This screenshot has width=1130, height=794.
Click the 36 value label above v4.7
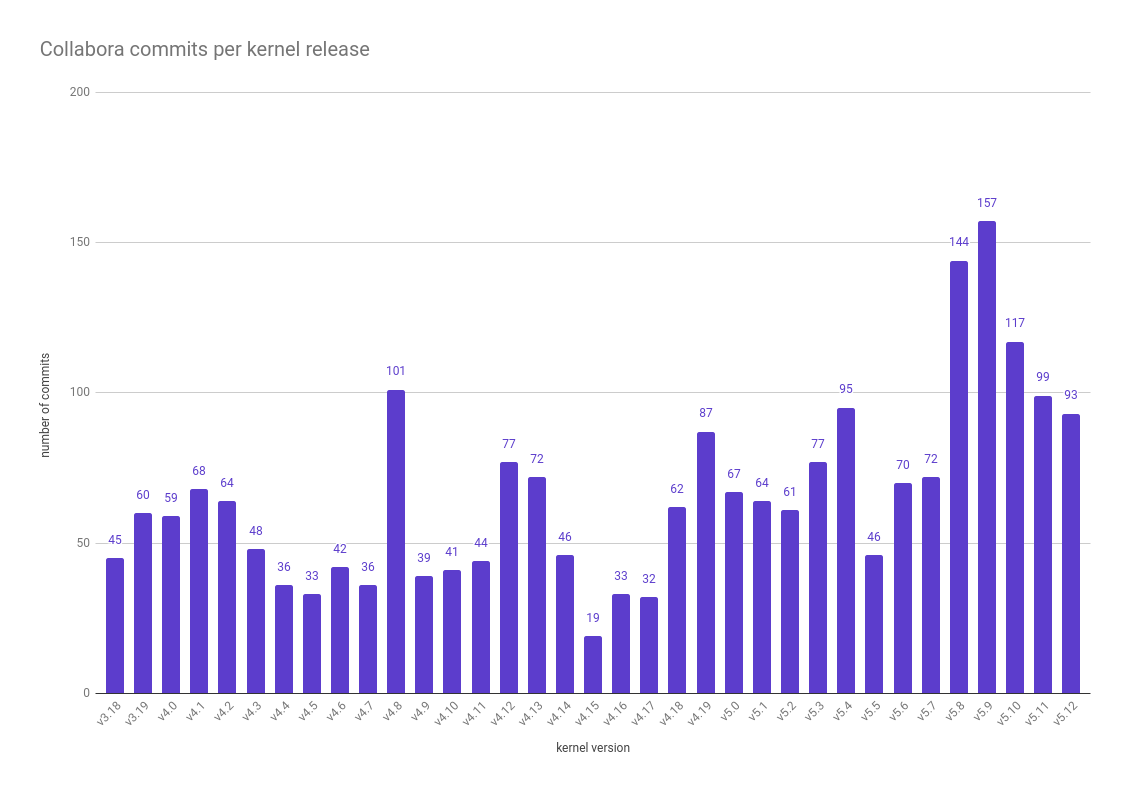pos(368,567)
